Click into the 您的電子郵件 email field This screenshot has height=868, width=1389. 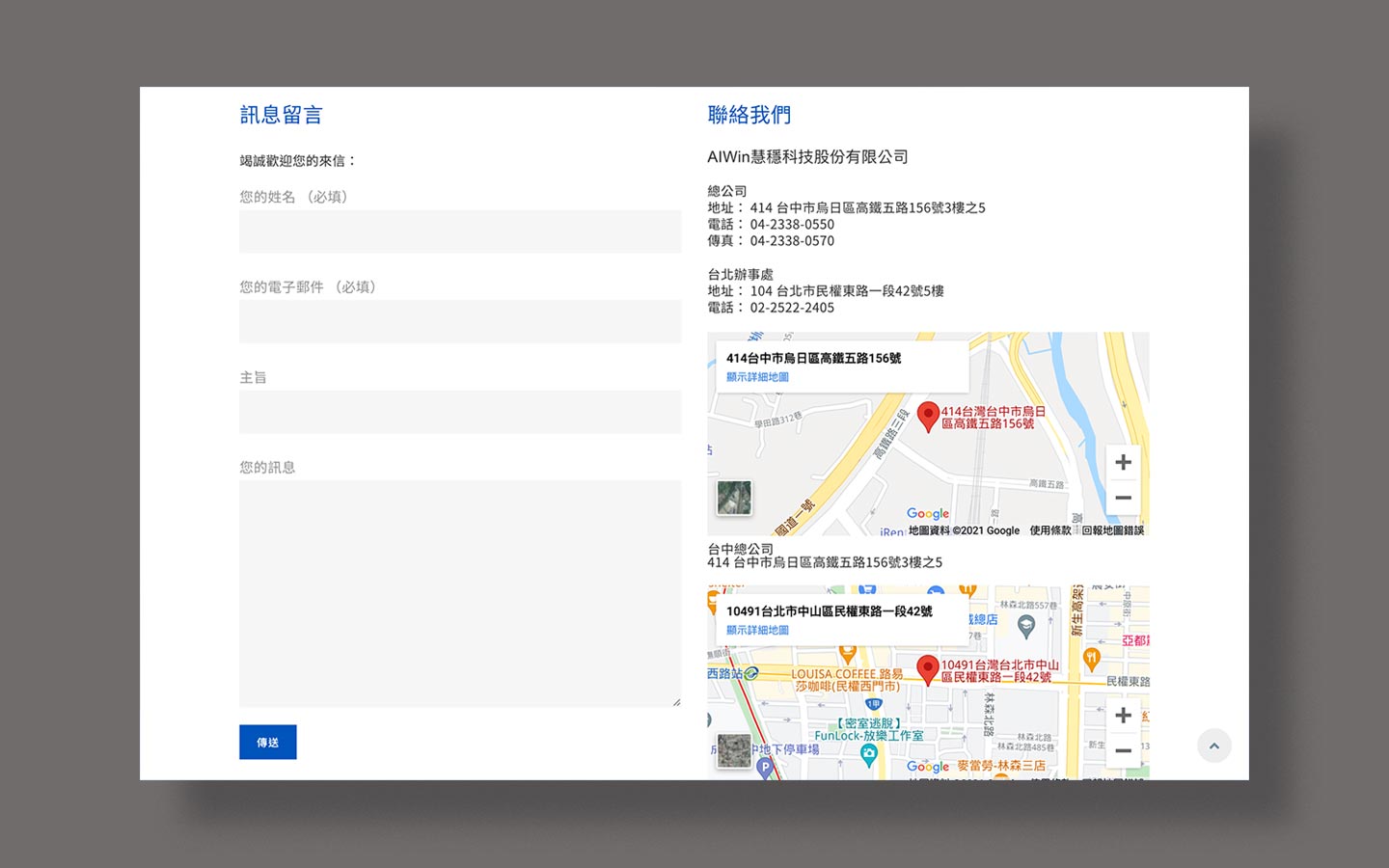click(x=460, y=321)
